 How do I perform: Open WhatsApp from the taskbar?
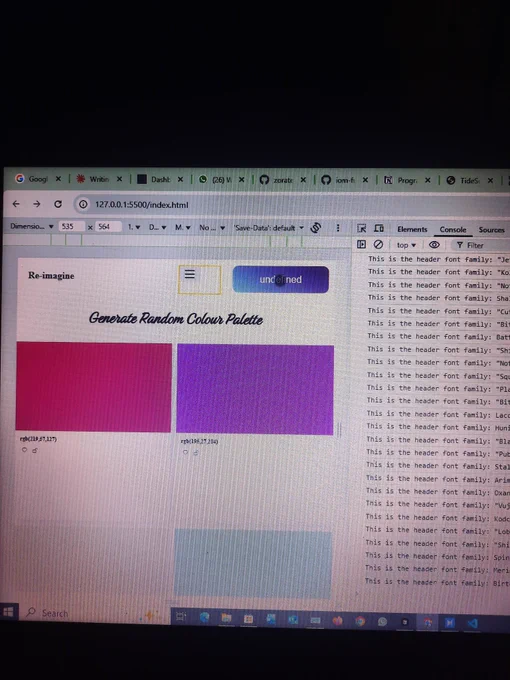pos(382,621)
